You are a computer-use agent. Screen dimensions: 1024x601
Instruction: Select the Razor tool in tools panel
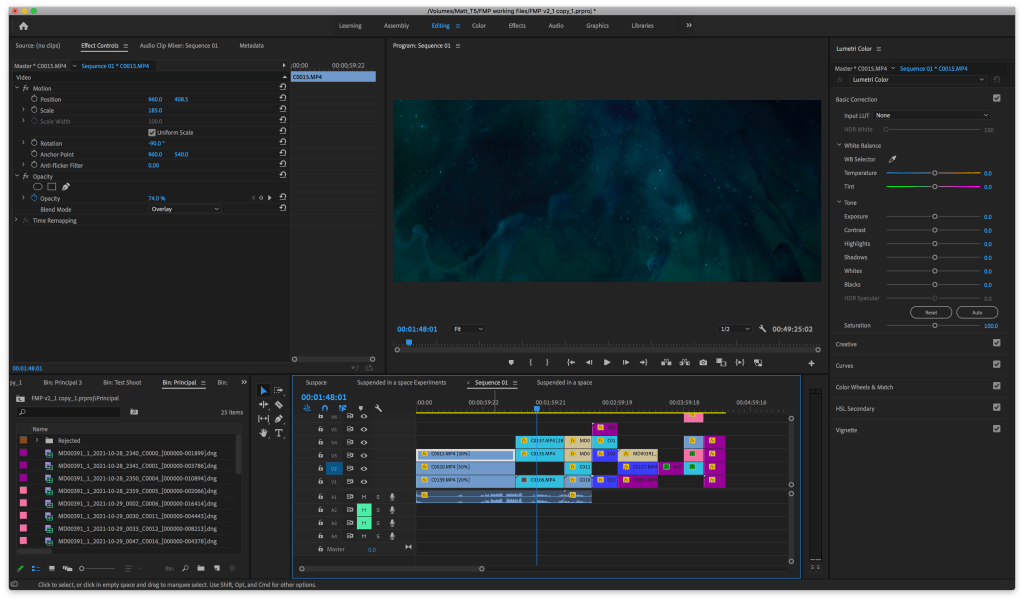[278, 404]
